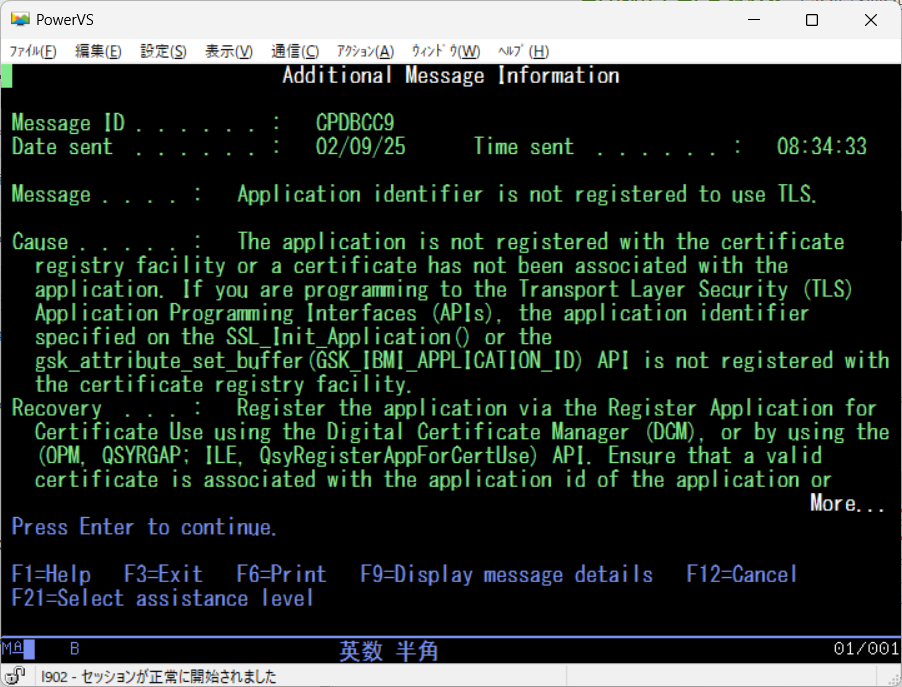Click the cursor position 01/001 indicator
This screenshot has height=687, width=902.
pyautogui.click(x=866, y=649)
